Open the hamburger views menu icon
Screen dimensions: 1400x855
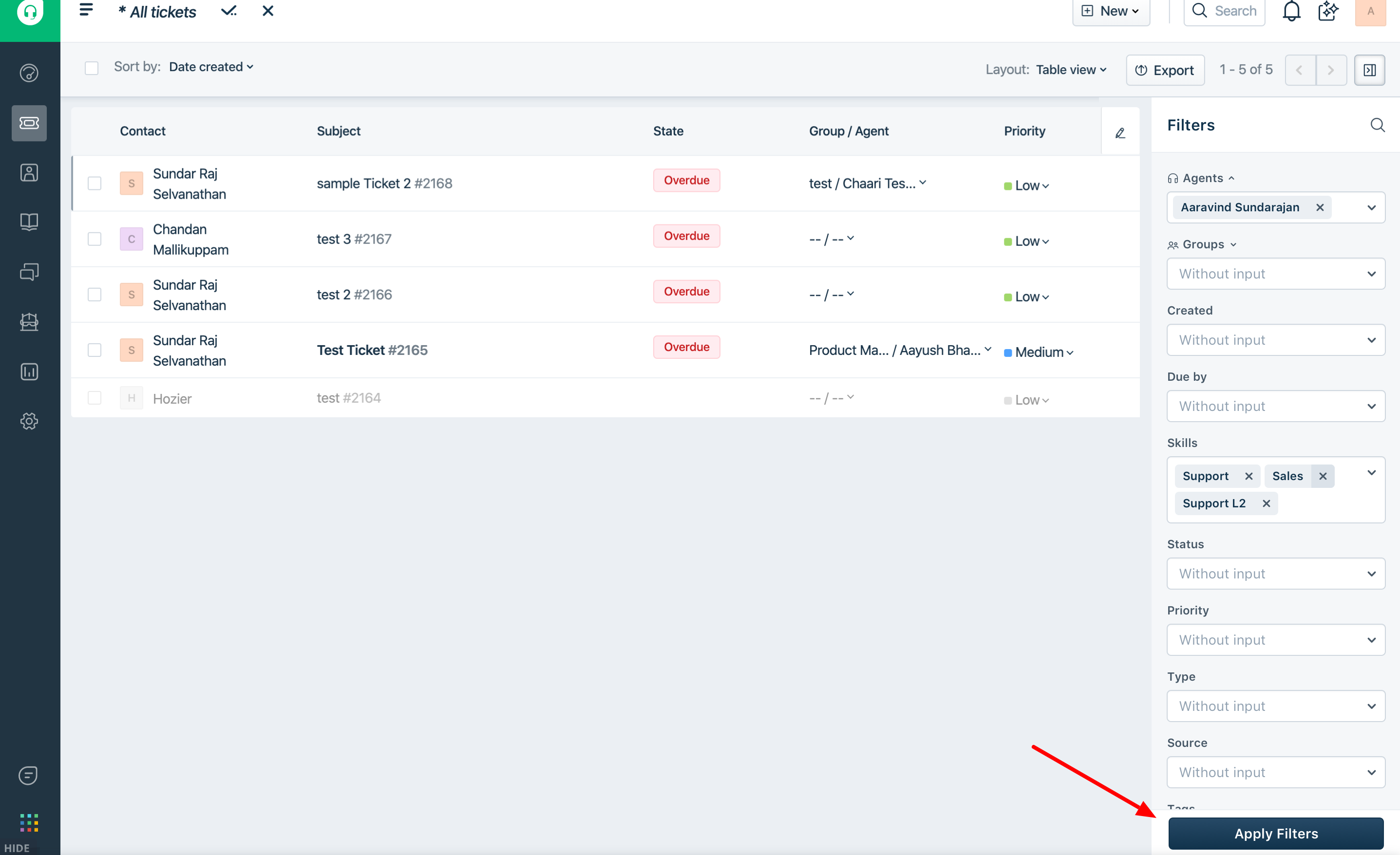click(86, 10)
